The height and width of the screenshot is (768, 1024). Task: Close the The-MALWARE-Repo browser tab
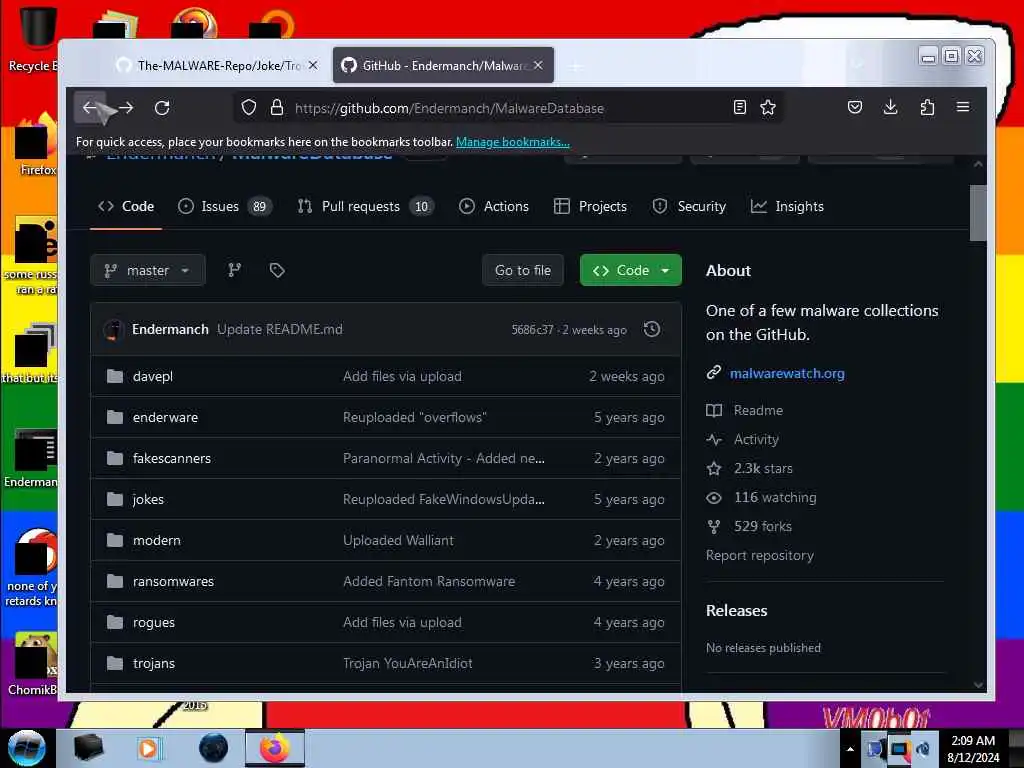[x=313, y=65]
